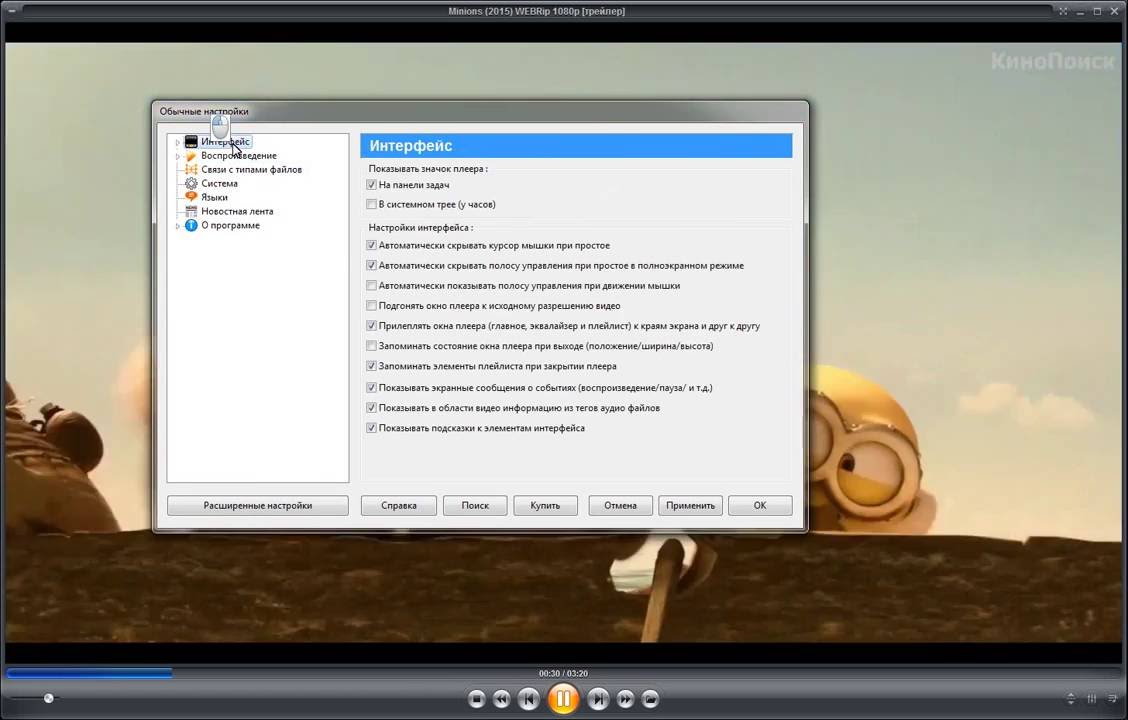Click the Интерфейс blue section header
1128x720 pixels.
click(x=576, y=145)
